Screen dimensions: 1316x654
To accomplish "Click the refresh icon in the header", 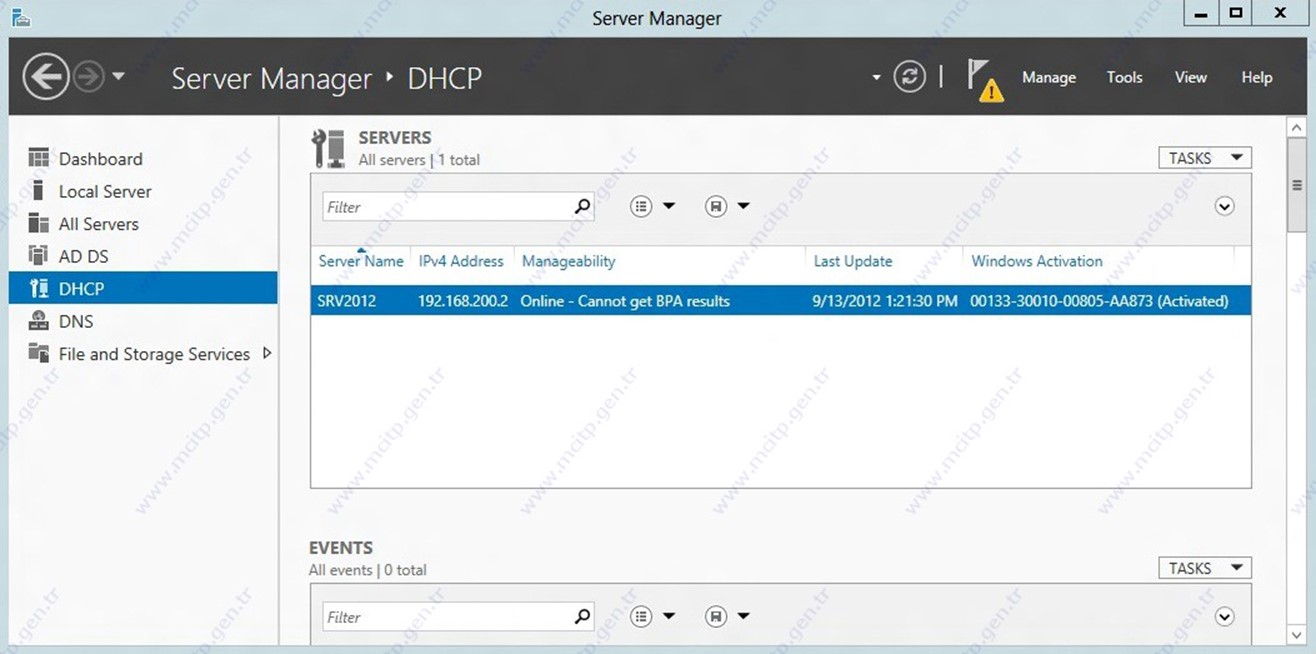I will [x=909, y=77].
